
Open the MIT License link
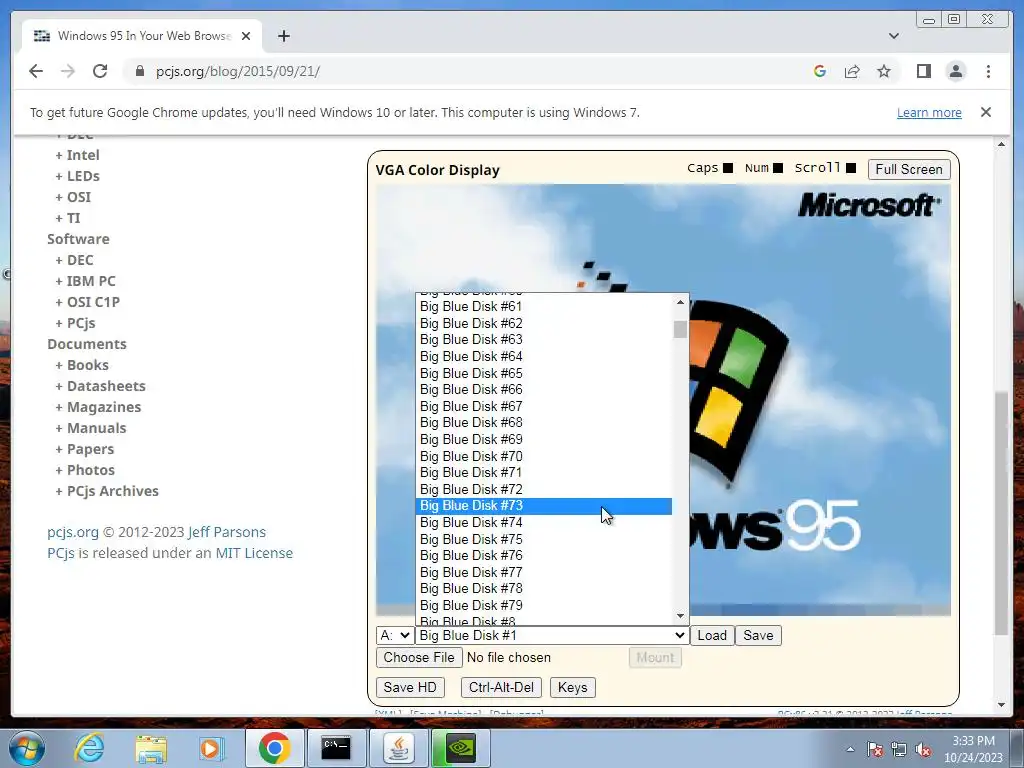click(254, 553)
